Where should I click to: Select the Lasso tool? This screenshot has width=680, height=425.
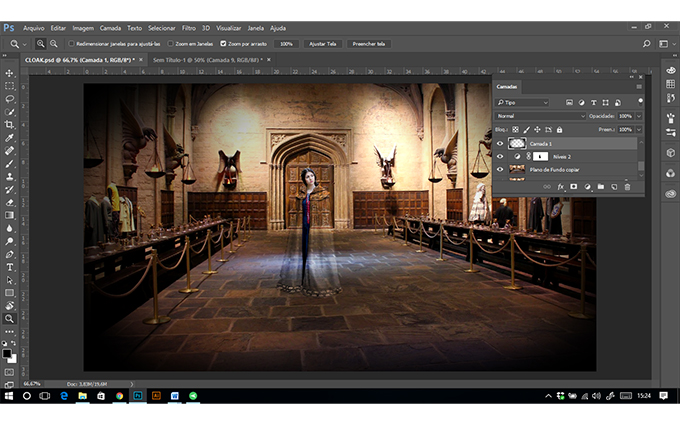[9, 99]
